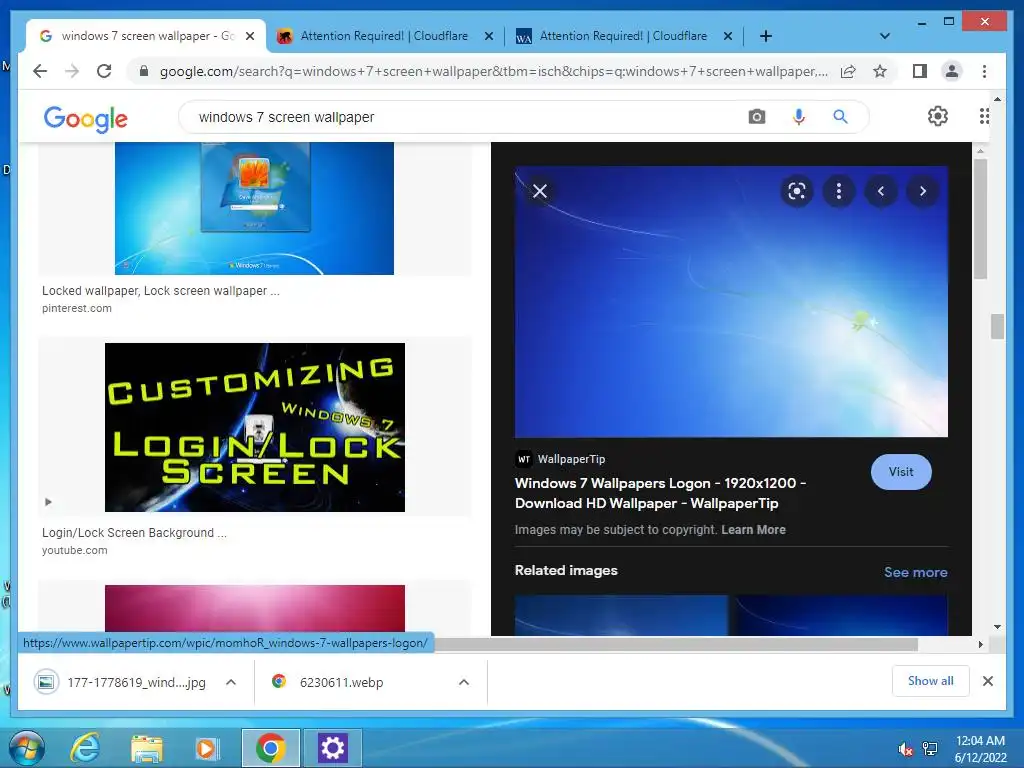Show the next image in preview
This screenshot has width=1024, height=768.
[x=923, y=191]
